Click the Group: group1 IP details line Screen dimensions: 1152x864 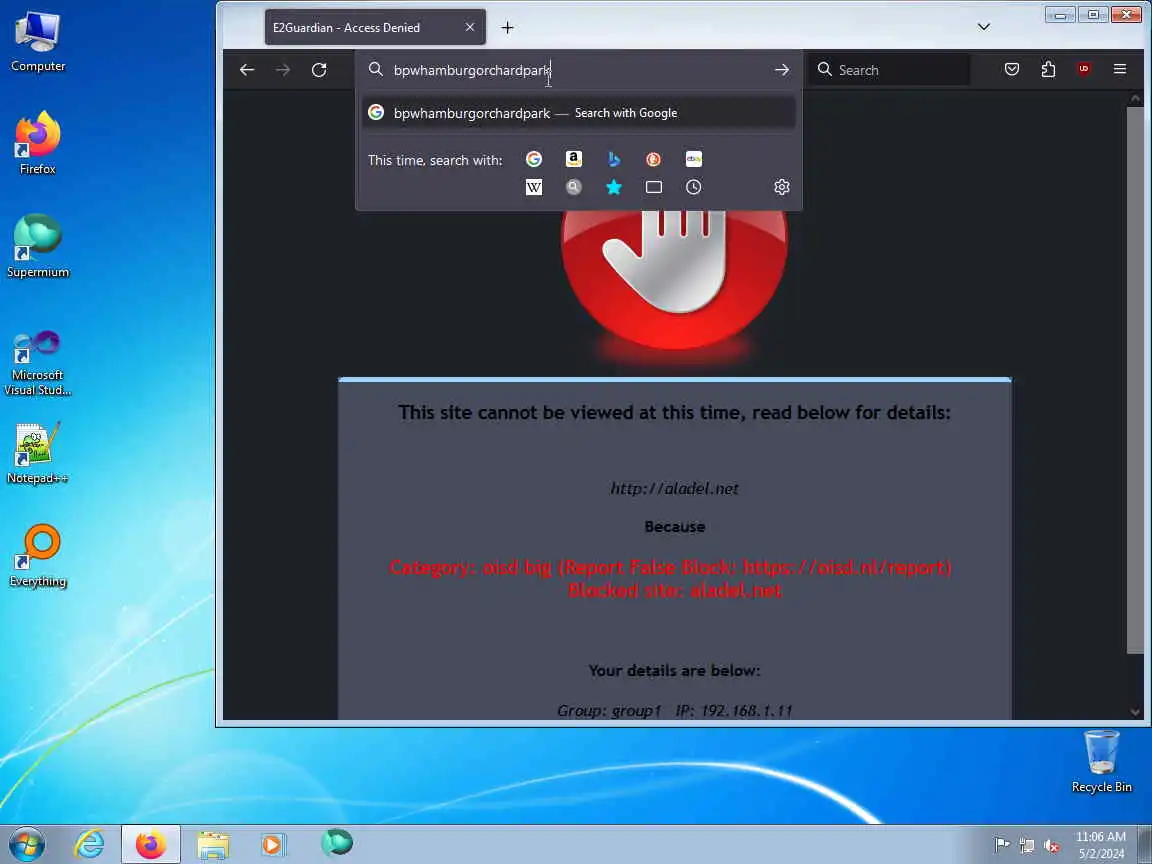[x=674, y=710]
